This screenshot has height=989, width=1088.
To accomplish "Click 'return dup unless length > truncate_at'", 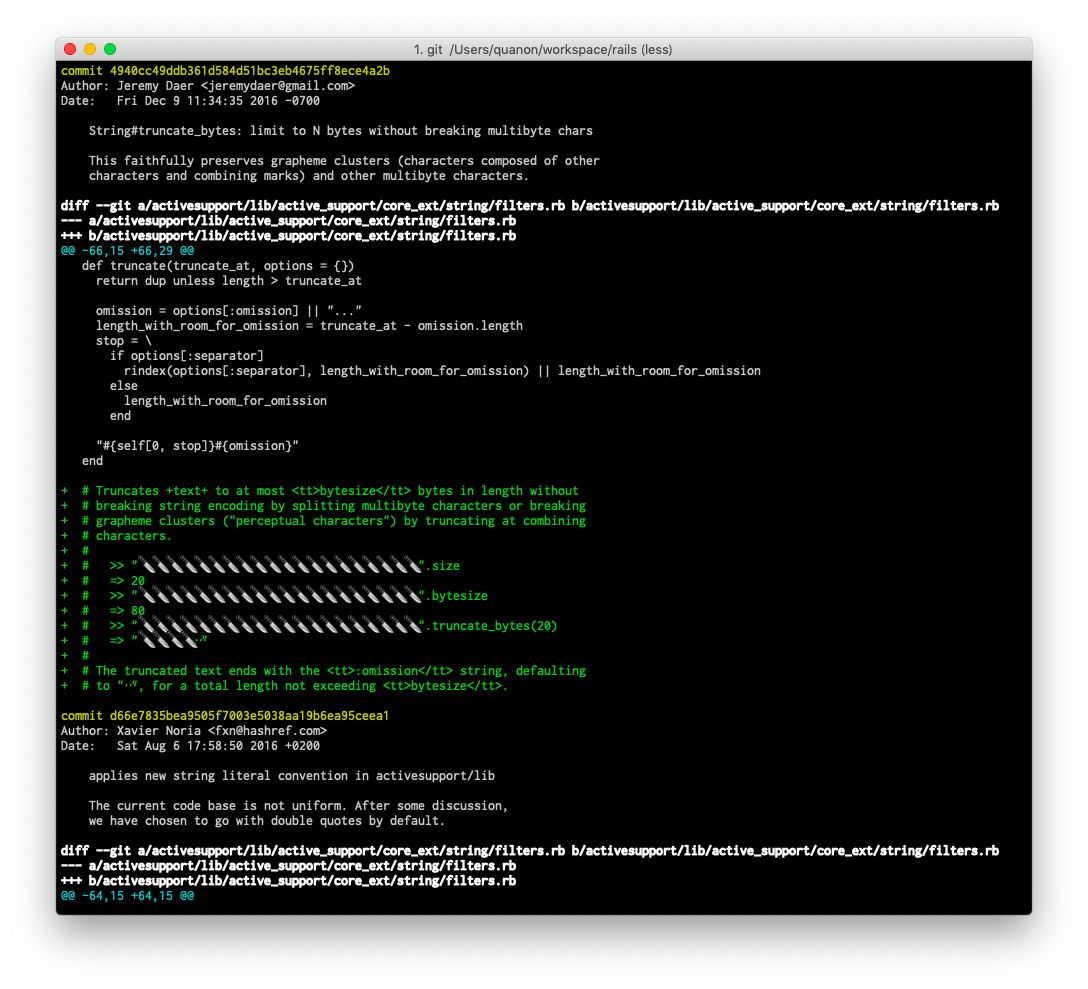I will coord(228,281).
